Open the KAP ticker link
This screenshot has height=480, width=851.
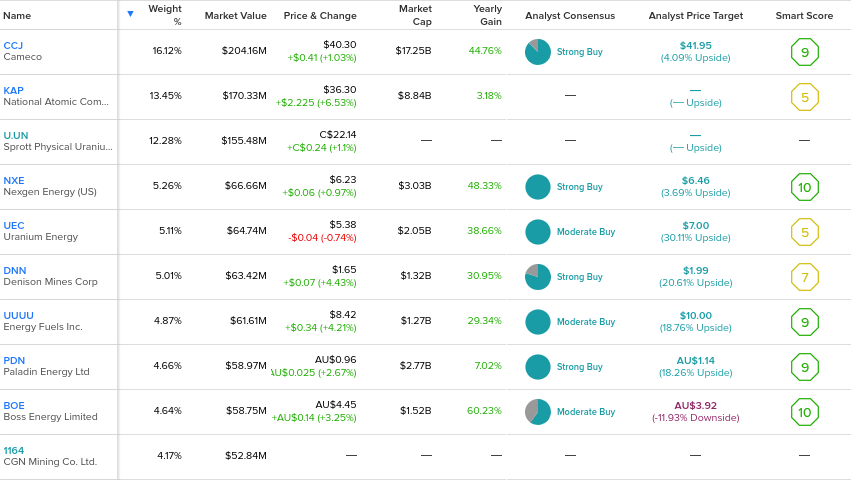tap(13, 91)
